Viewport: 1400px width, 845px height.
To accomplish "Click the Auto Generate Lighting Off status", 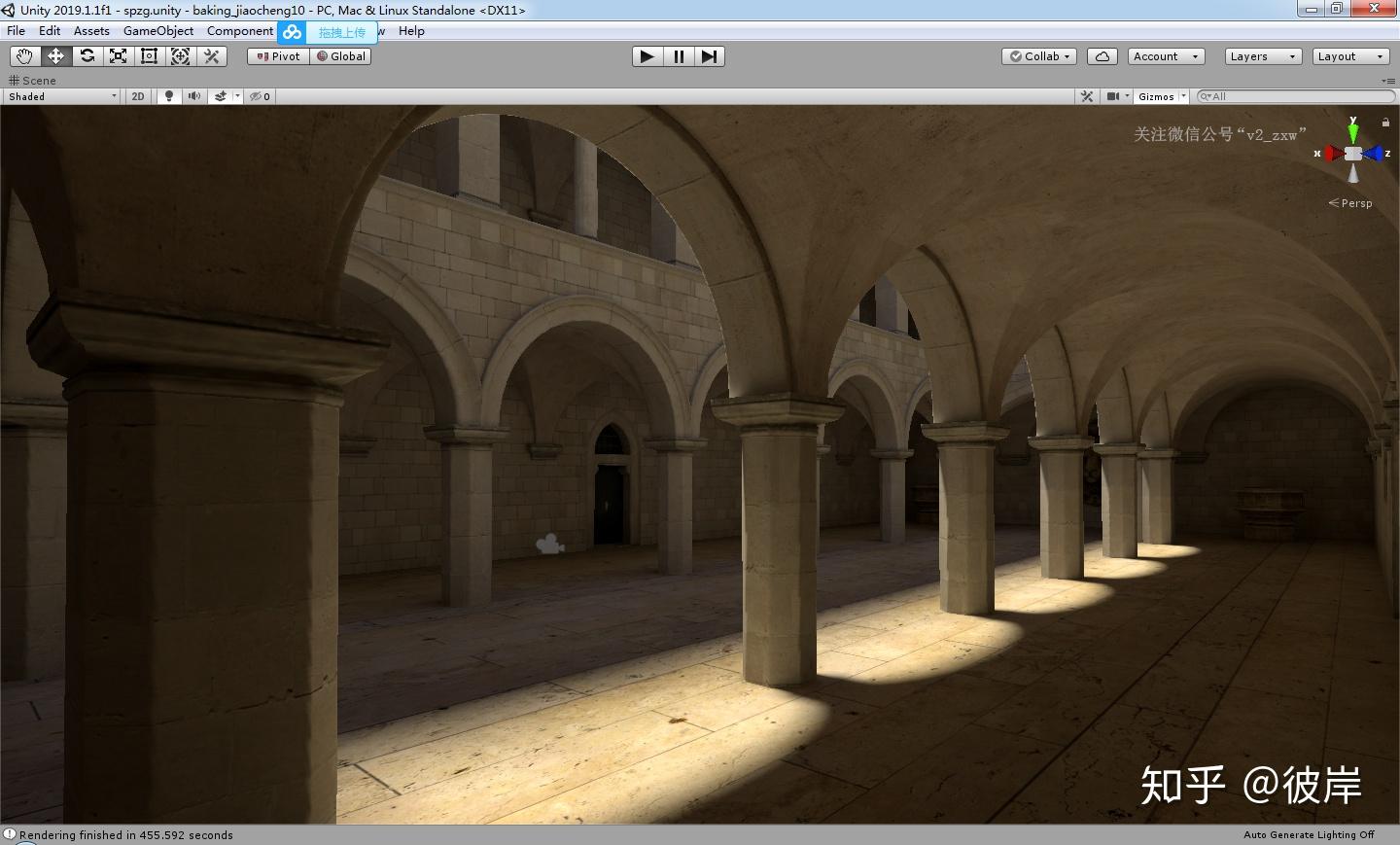I will click(x=1309, y=835).
